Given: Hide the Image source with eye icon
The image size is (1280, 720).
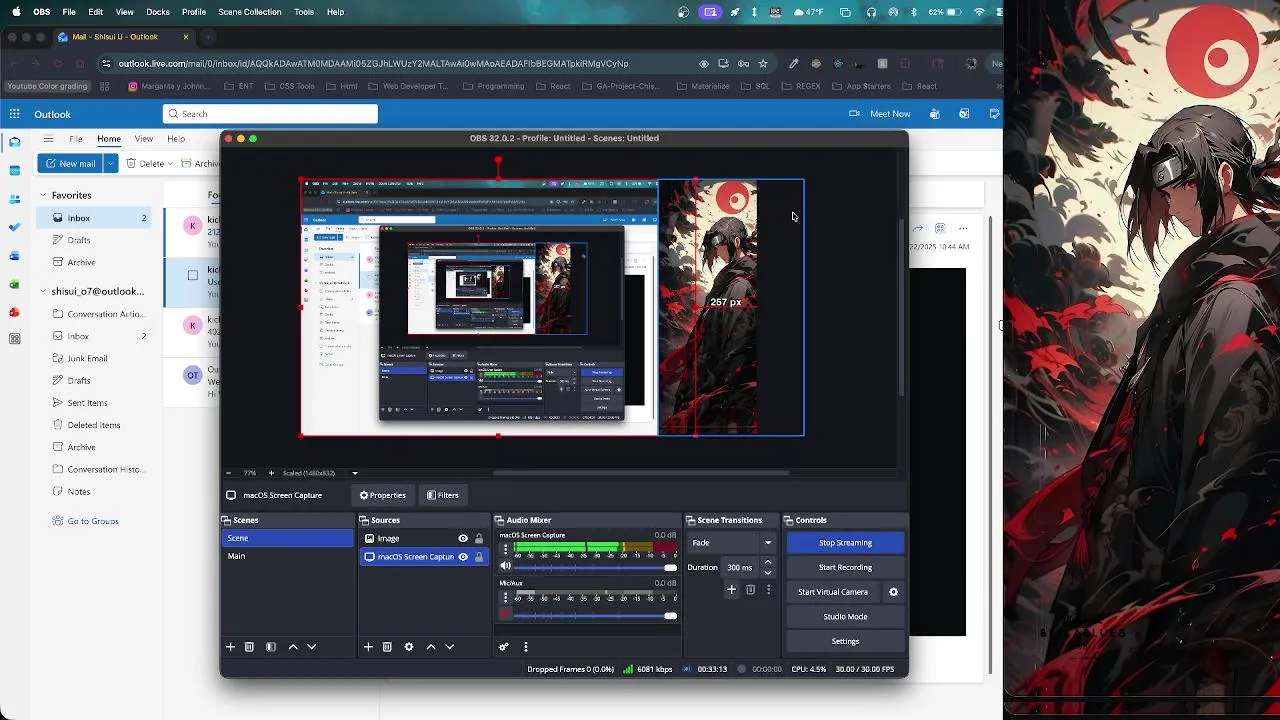Looking at the screenshot, I should click(x=463, y=538).
